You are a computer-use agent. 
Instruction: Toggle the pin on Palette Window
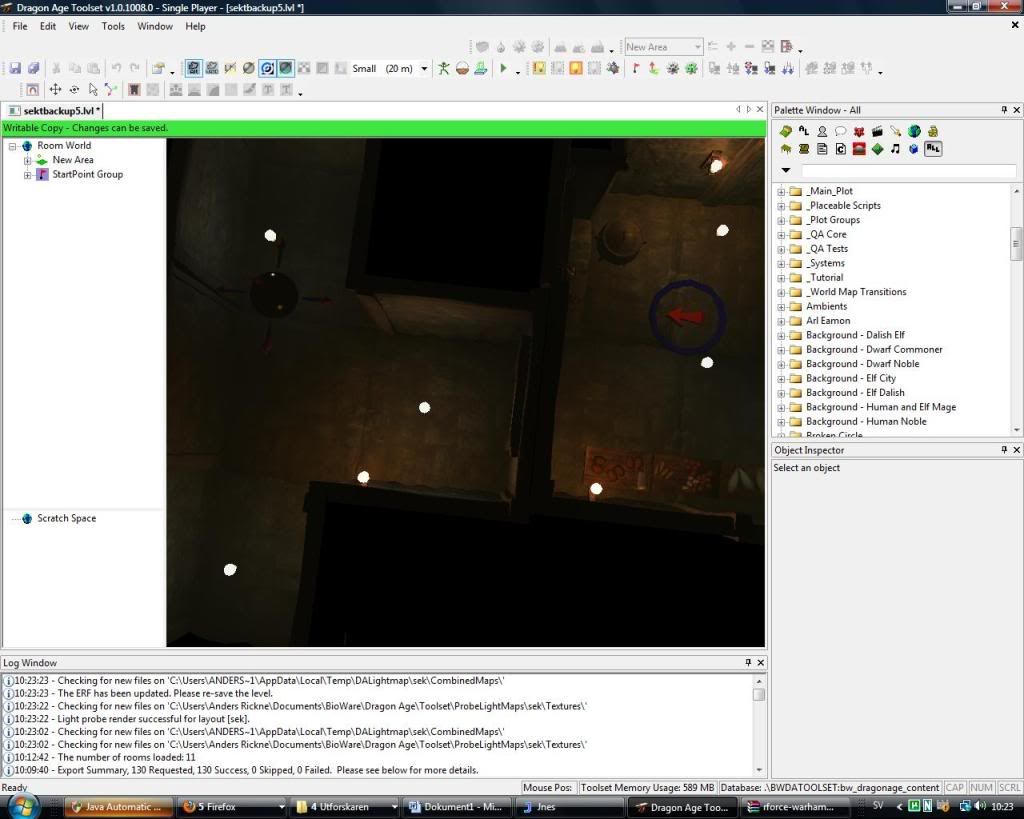point(1004,110)
